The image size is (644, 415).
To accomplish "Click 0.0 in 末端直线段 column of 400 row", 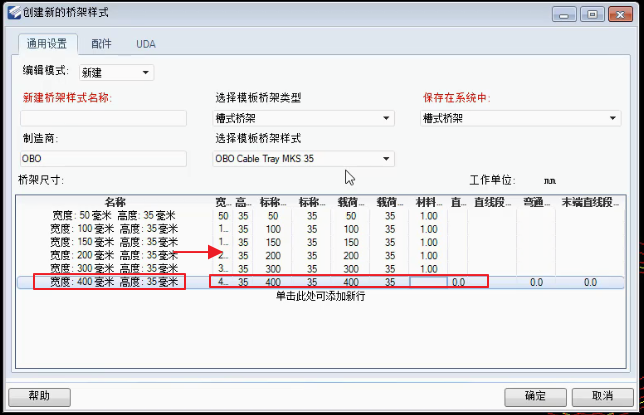I will pos(590,282).
